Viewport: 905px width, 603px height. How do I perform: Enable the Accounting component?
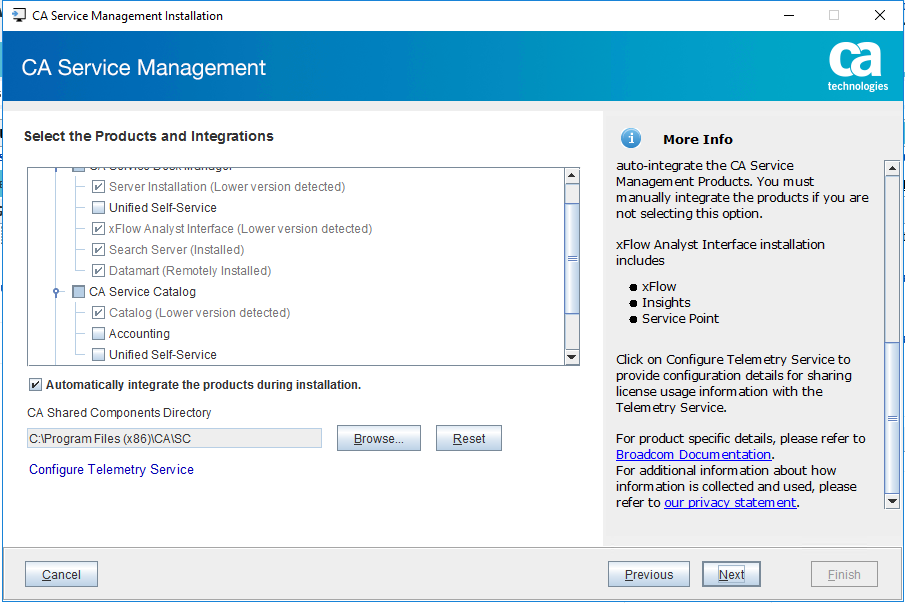click(98, 333)
